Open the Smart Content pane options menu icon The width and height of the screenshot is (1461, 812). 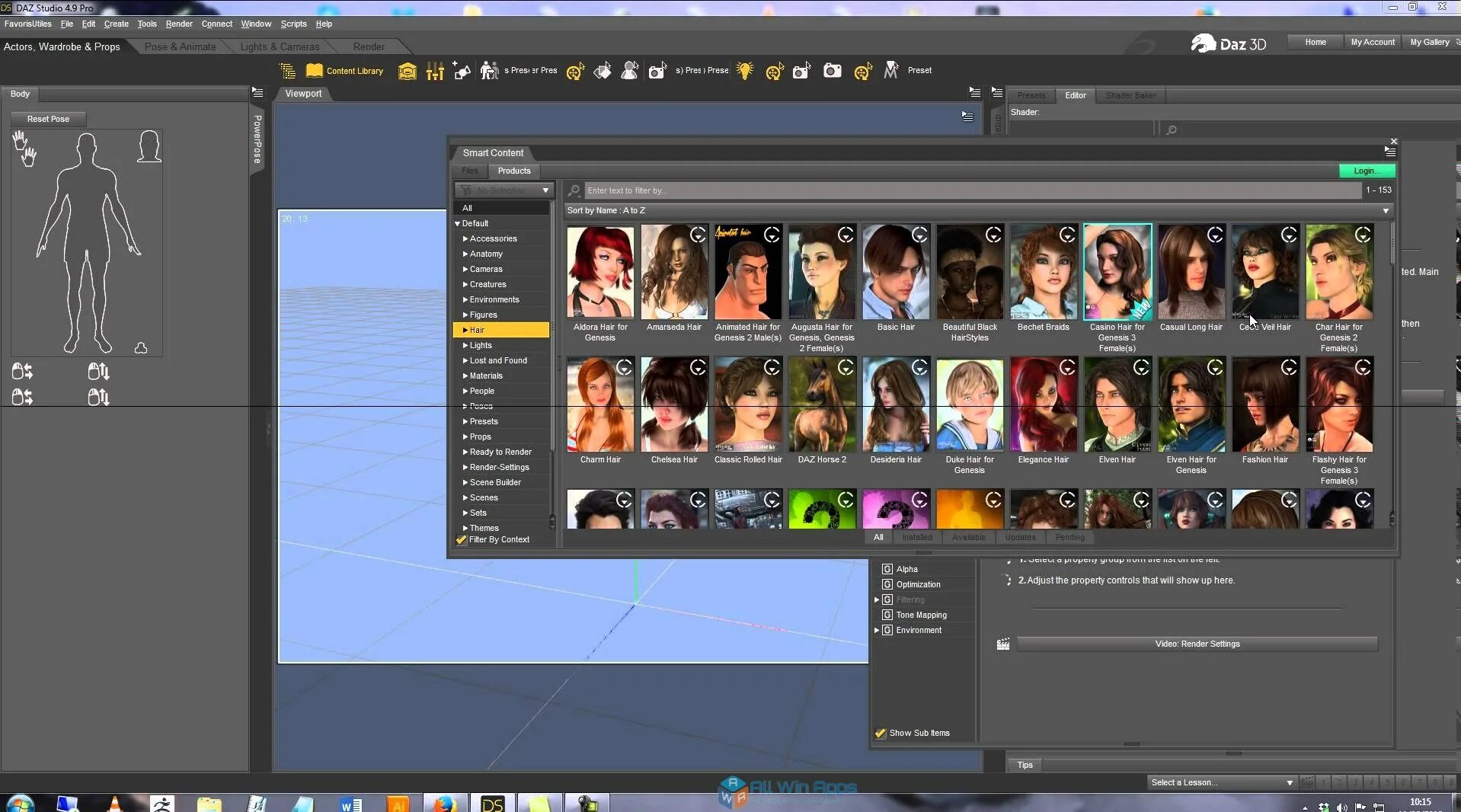1389,152
